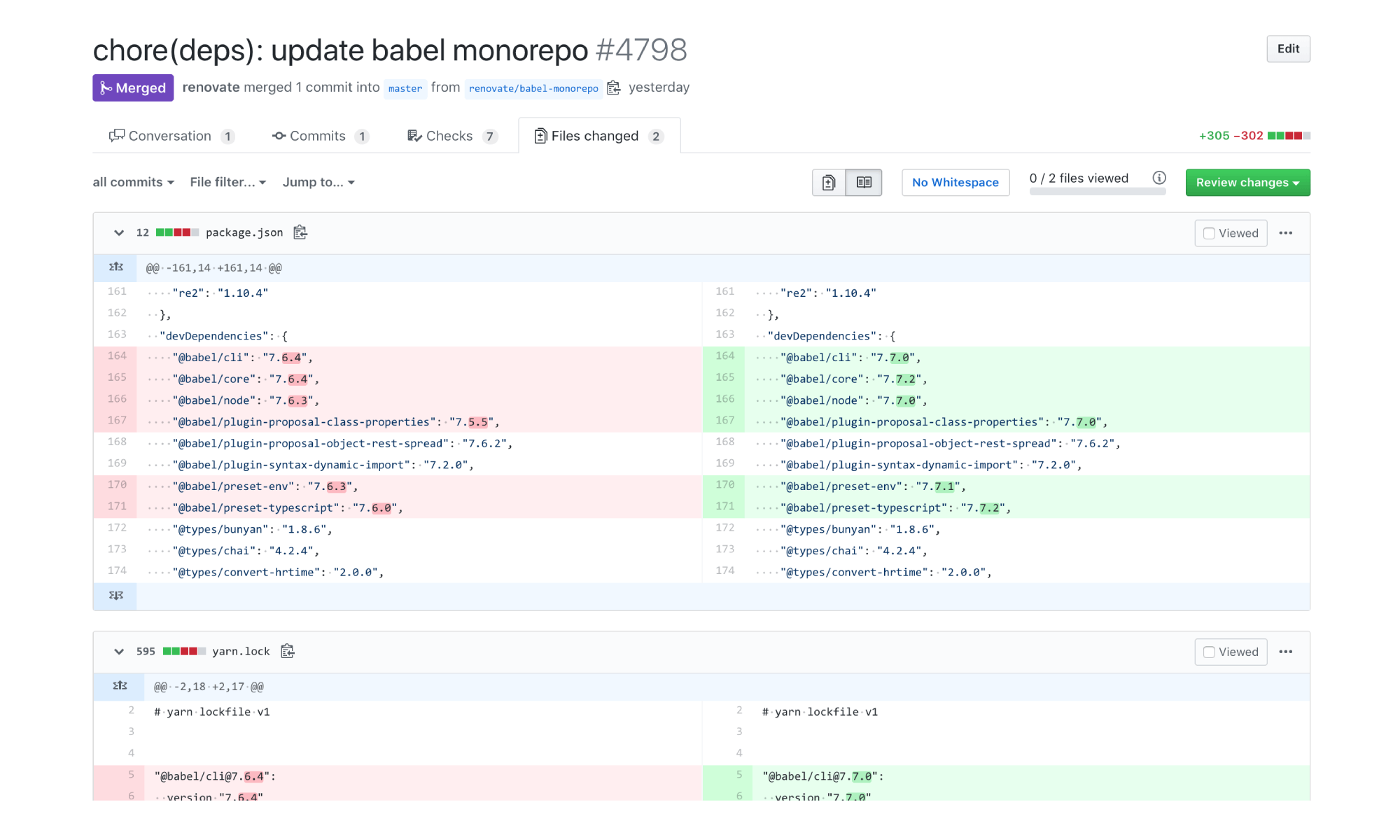This screenshot has height=840, width=1400.
Task: Open the File filter dropdown
Action: click(227, 182)
